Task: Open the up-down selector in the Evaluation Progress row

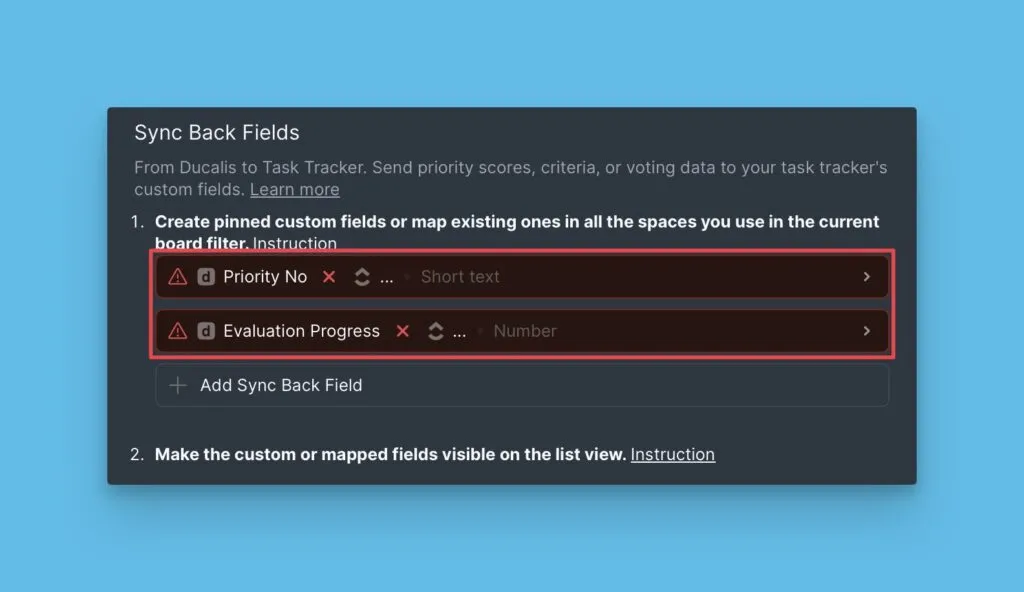Action: 436,331
